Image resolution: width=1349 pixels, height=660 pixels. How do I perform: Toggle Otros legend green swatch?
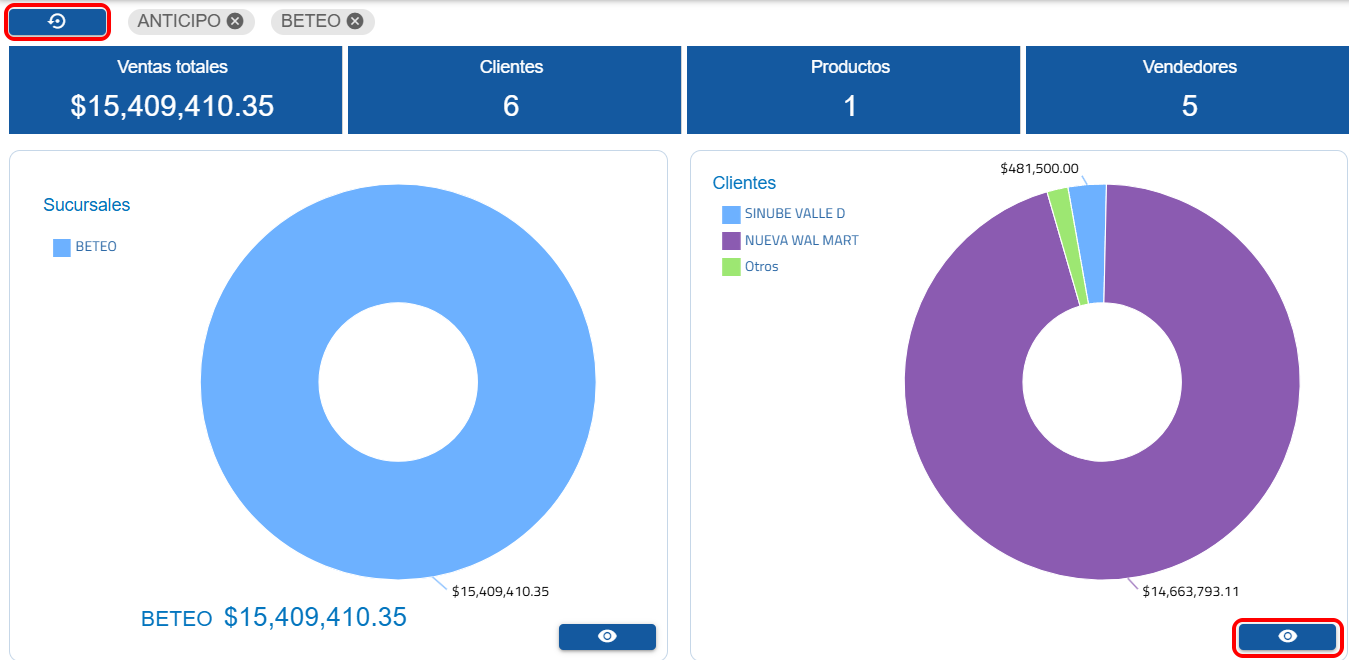point(731,267)
